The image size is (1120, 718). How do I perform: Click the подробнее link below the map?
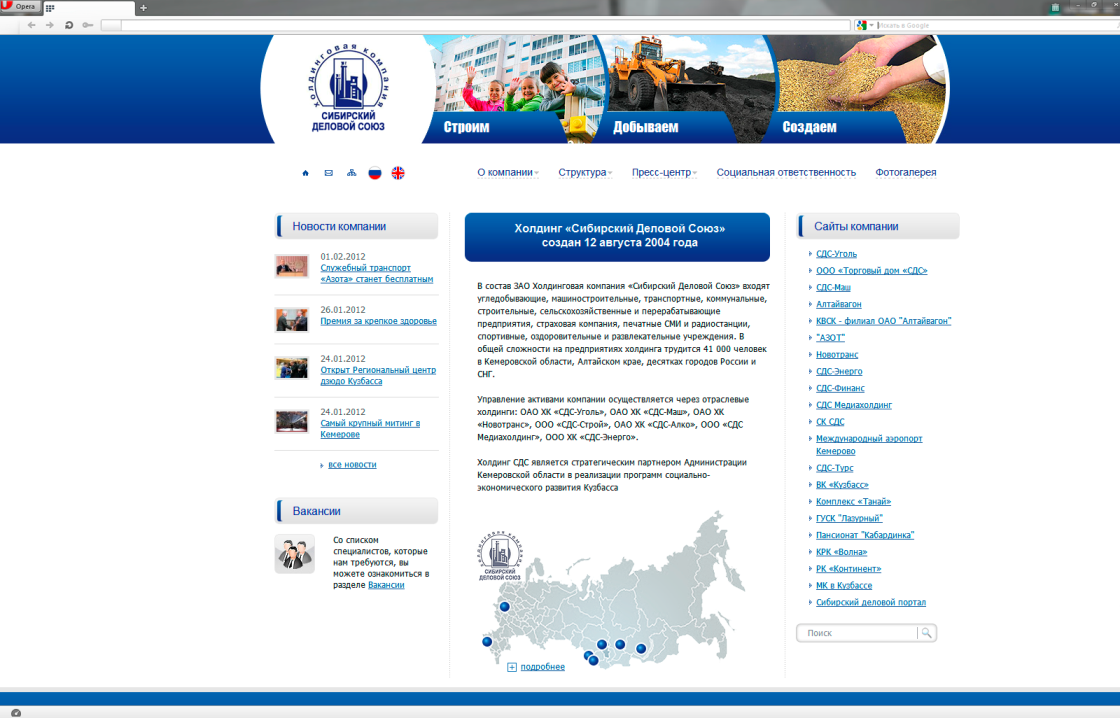click(542, 667)
